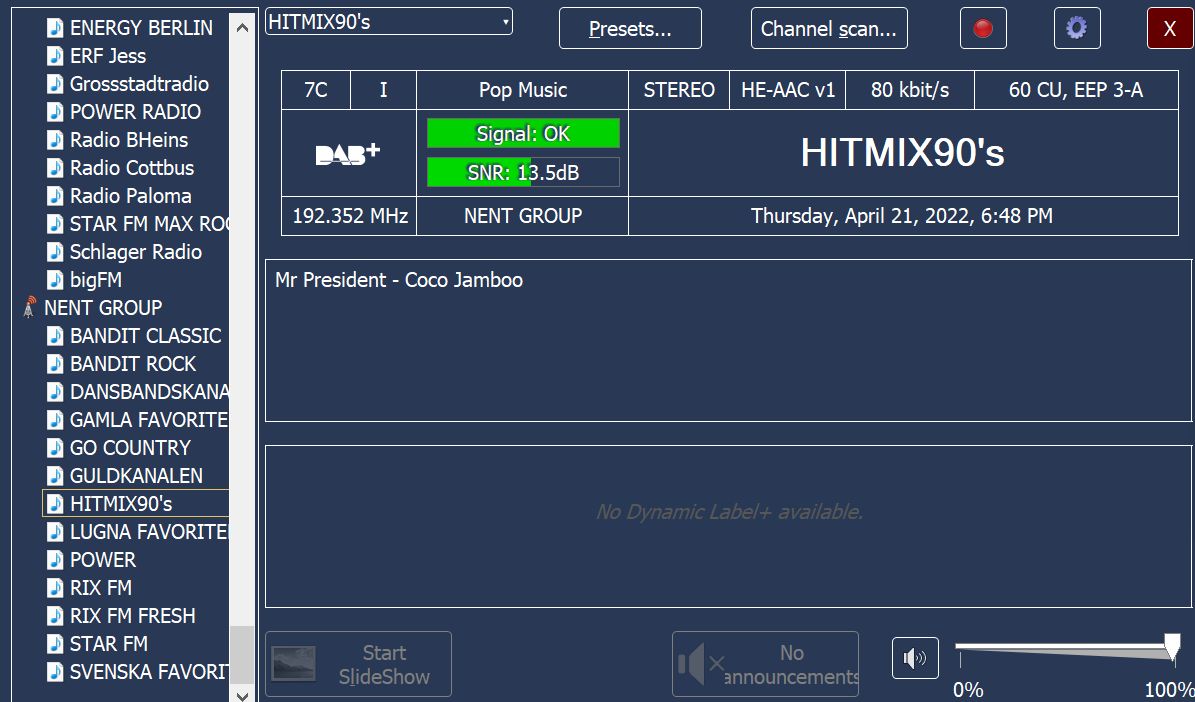Start the SlideShow display
The height and width of the screenshot is (702, 1195).
(x=358, y=664)
